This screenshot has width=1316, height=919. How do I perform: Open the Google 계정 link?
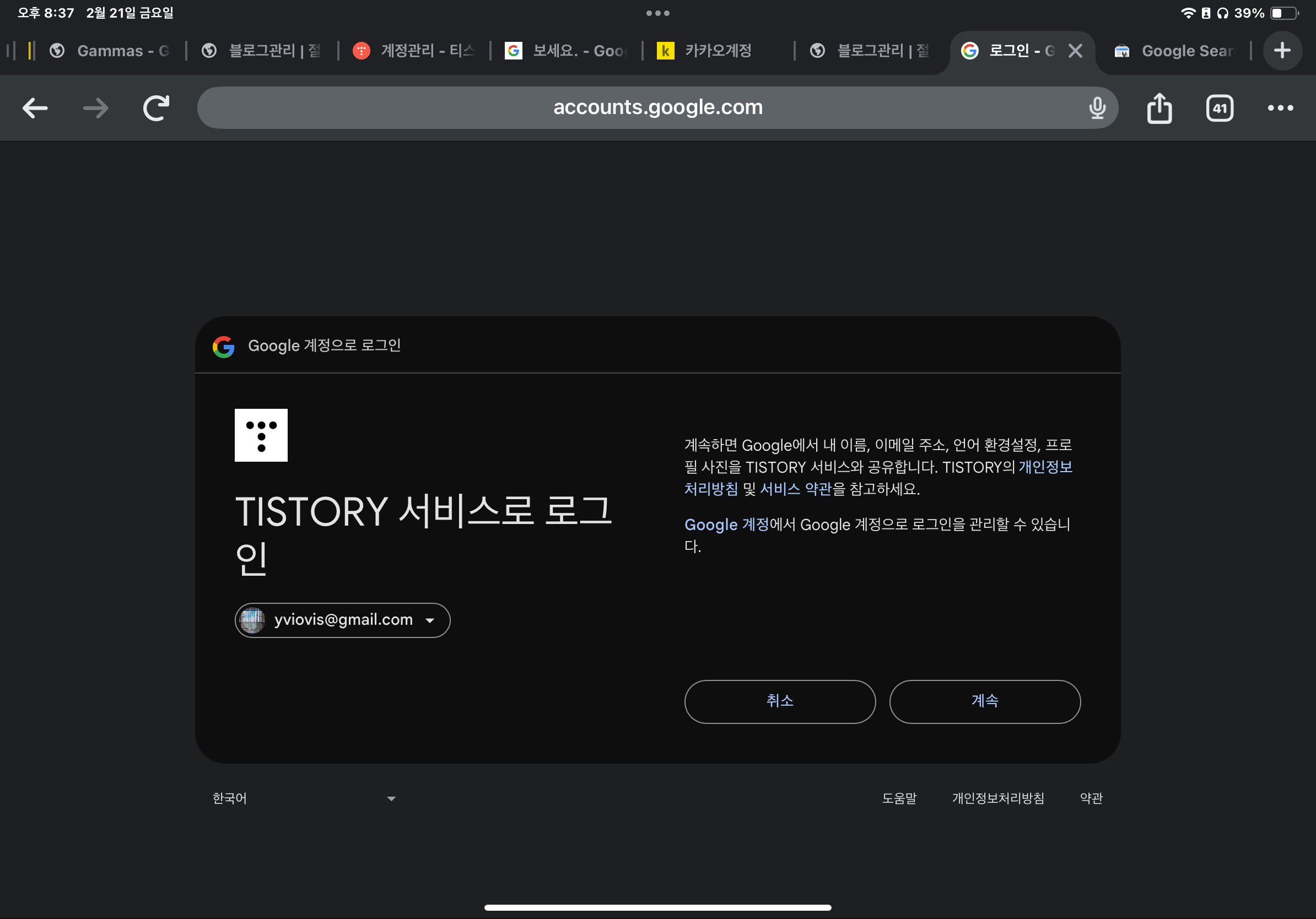coord(726,525)
